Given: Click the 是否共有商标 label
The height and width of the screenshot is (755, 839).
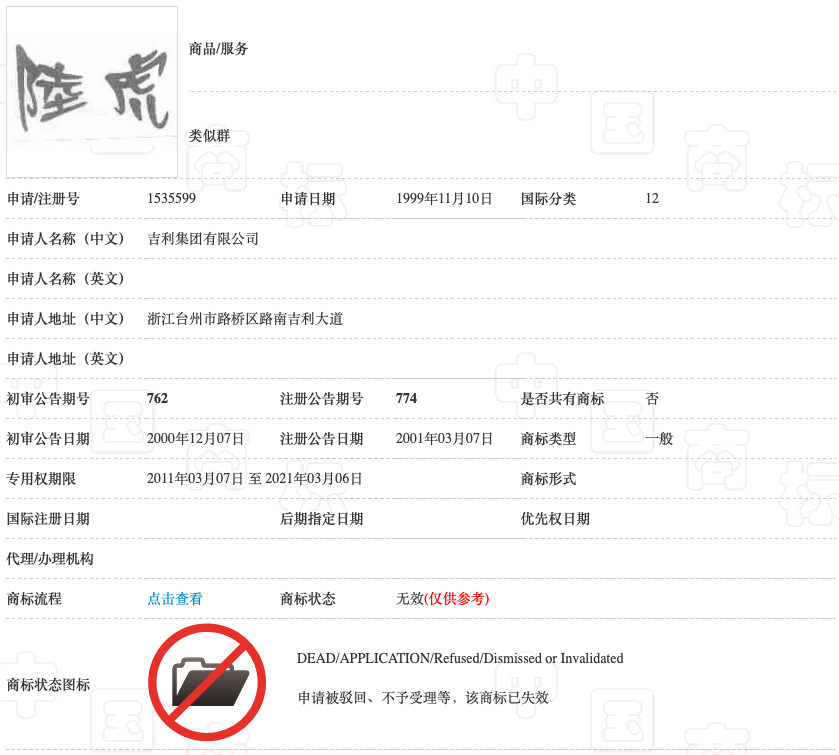Looking at the screenshot, I should [562, 399].
